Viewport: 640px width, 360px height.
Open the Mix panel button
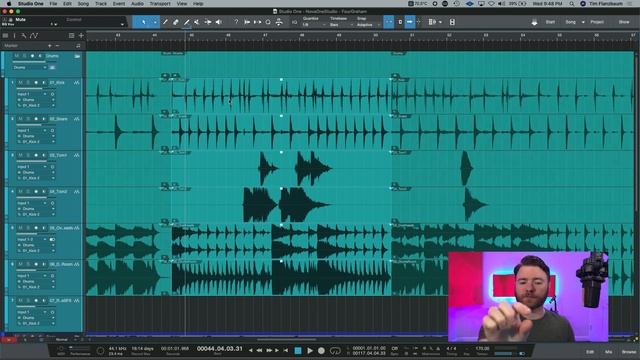(608, 351)
